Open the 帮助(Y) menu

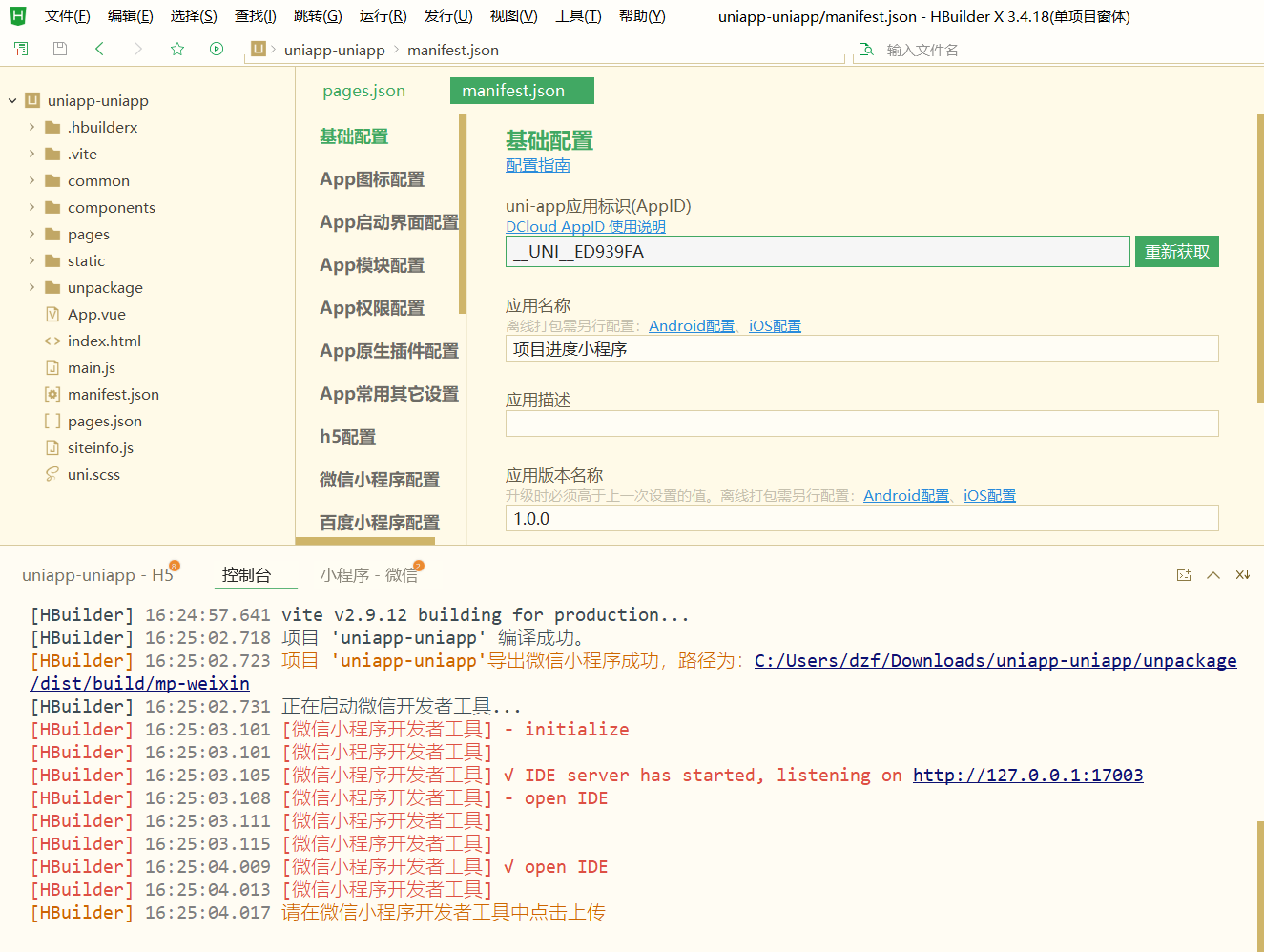642,16
